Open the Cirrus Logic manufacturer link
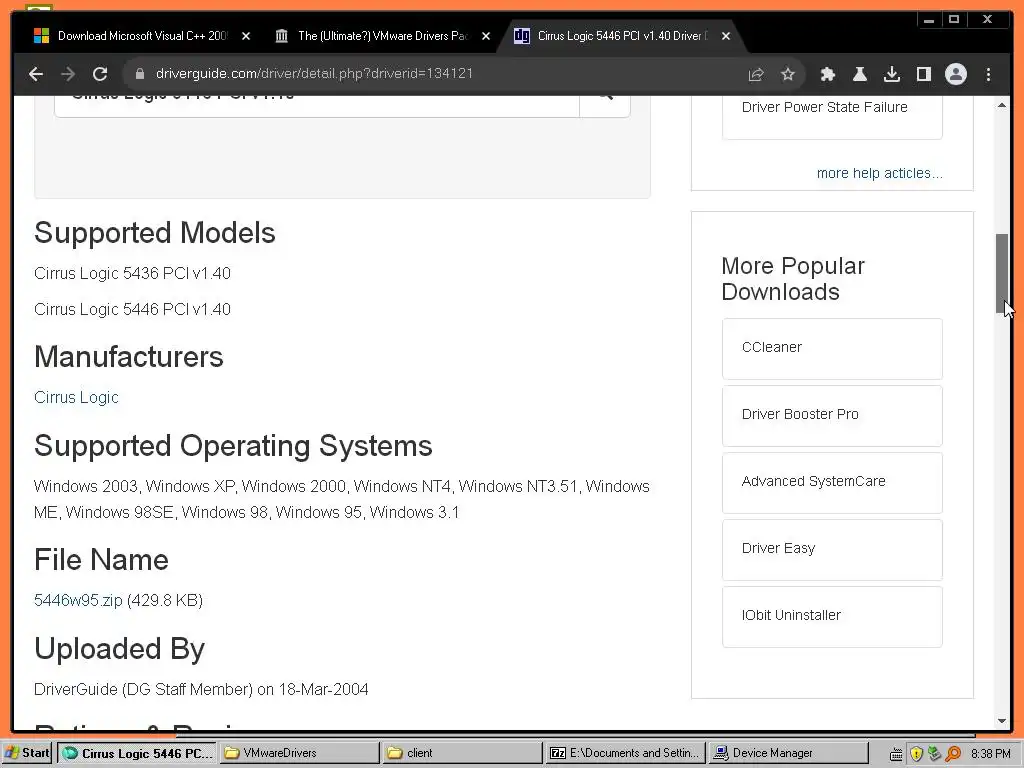Image resolution: width=1024 pixels, height=768 pixels. pos(76,398)
